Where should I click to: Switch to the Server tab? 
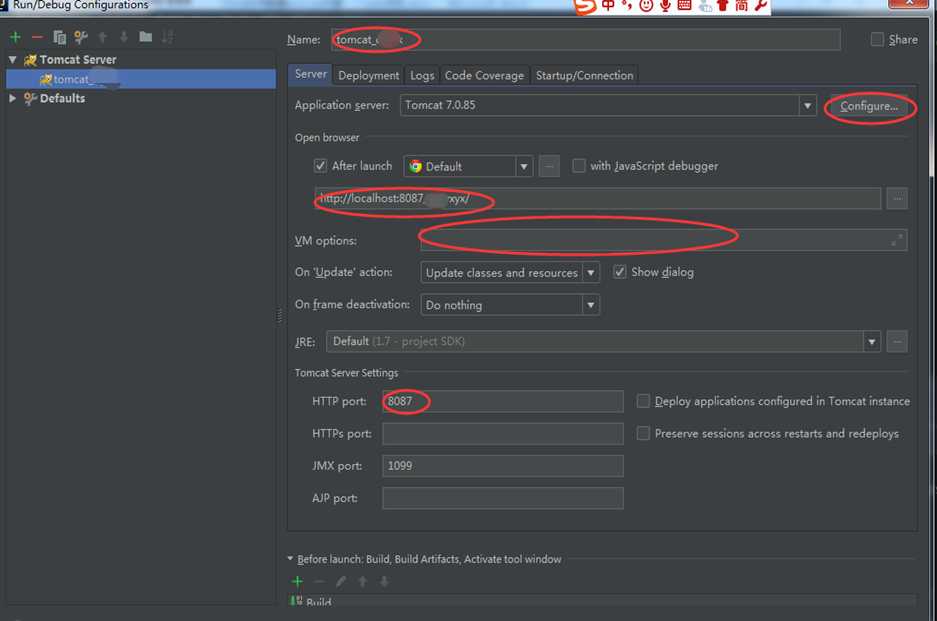[311, 74]
